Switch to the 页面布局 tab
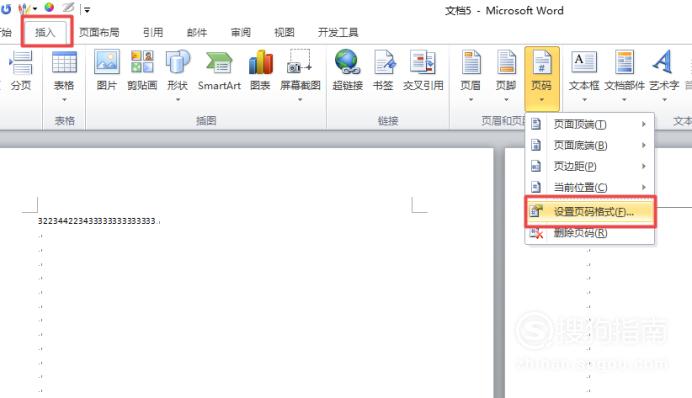Screen dimensions: 692x398 (99, 32)
